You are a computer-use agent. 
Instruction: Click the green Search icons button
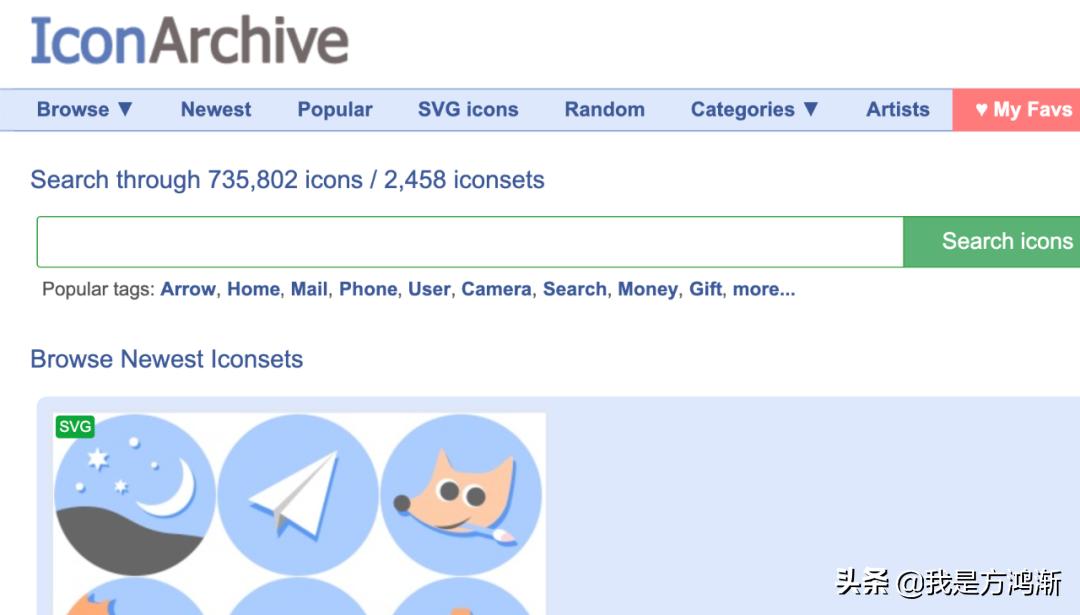(x=992, y=242)
